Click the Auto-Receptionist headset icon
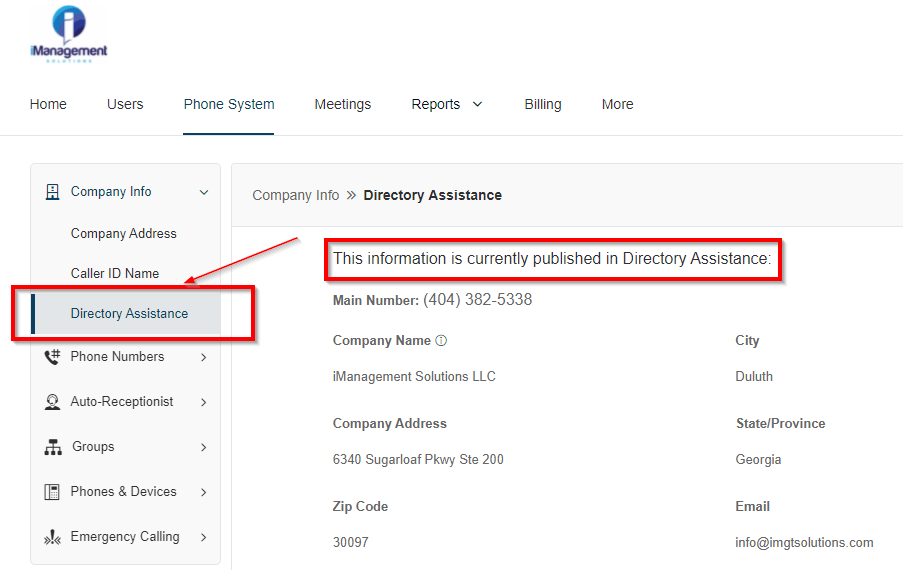Image resolution: width=903 pixels, height=570 pixels. [x=52, y=402]
